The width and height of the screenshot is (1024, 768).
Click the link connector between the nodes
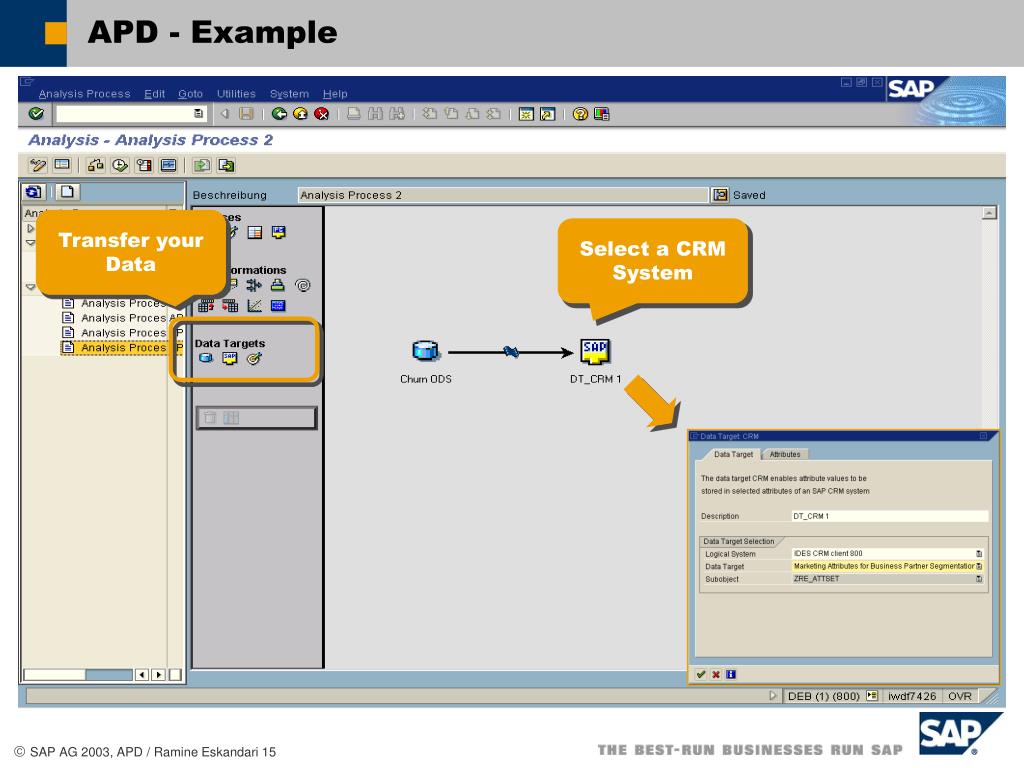(x=511, y=352)
